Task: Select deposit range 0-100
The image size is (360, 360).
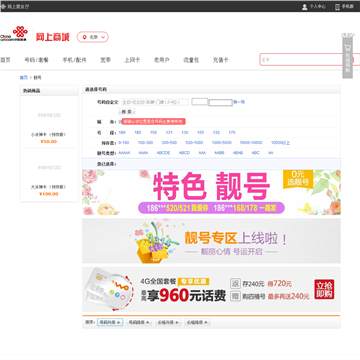Action: (x=124, y=143)
